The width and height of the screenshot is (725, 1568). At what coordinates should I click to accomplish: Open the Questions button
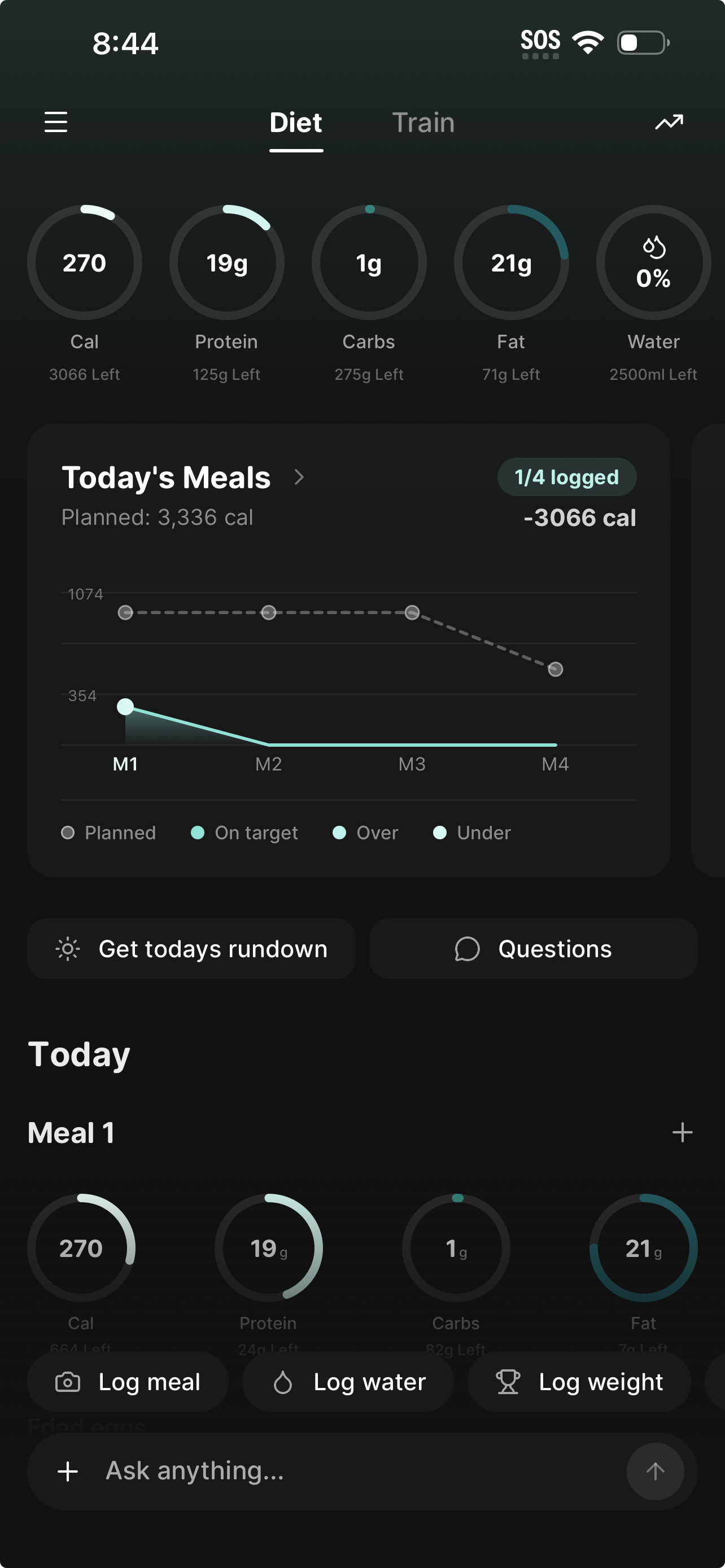[x=533, y=949]
